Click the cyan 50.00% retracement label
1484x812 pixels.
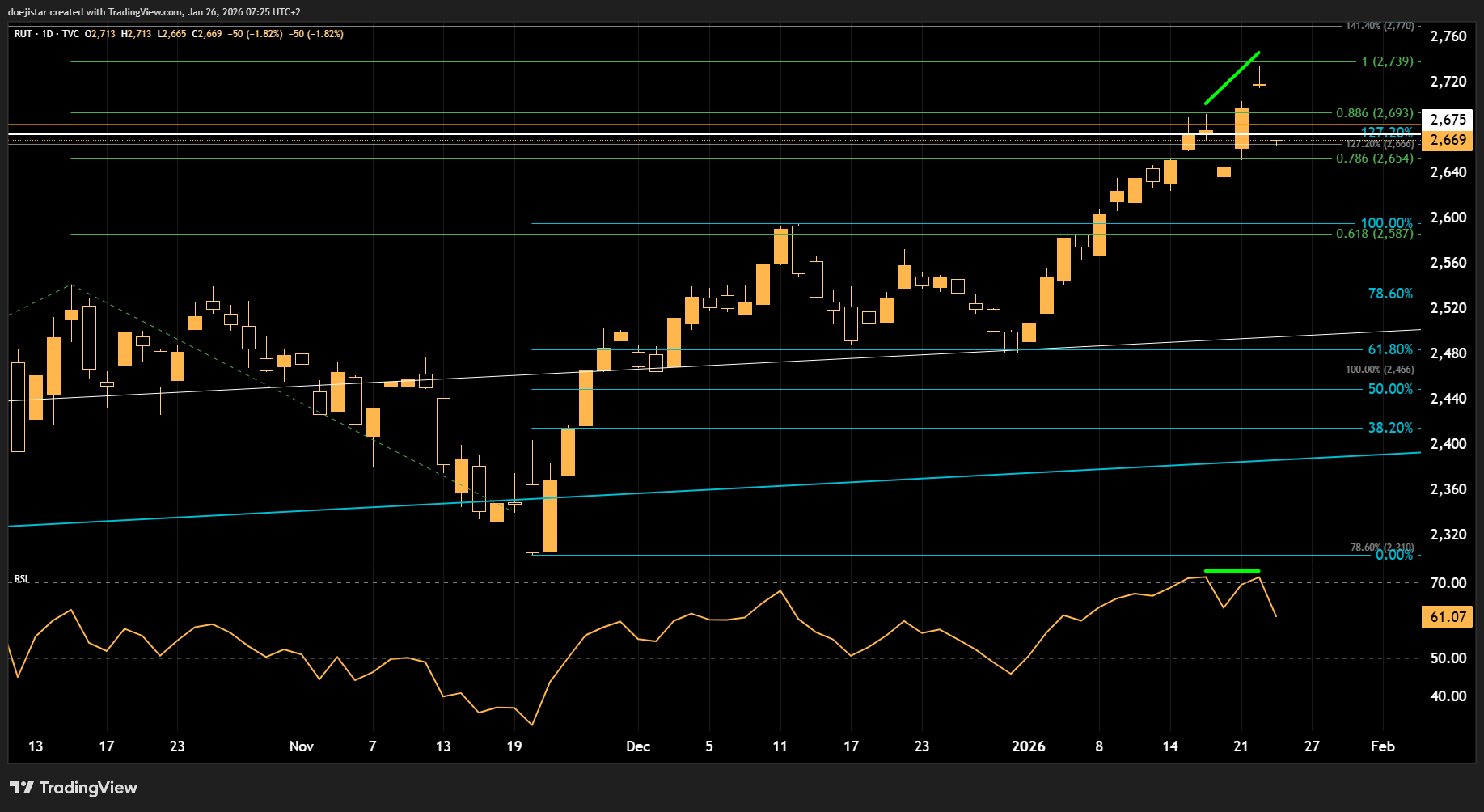click(1390, 389)
